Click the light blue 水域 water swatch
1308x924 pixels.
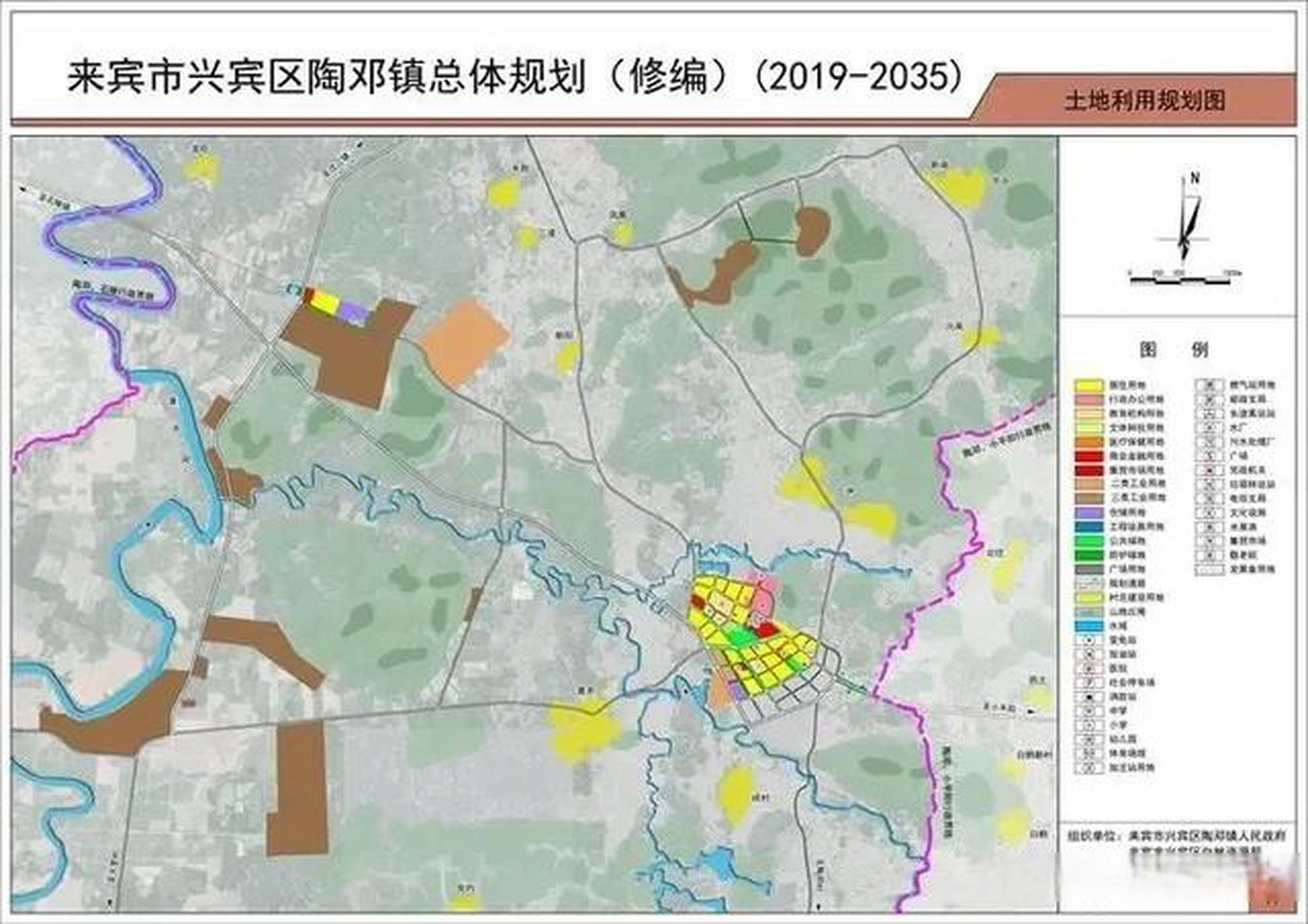click(1089, 626)
